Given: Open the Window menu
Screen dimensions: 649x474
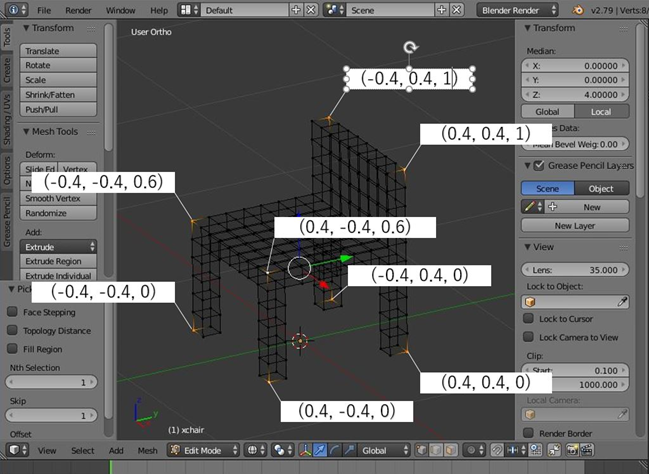Looking at the screenshot, I should coord(120,10).
